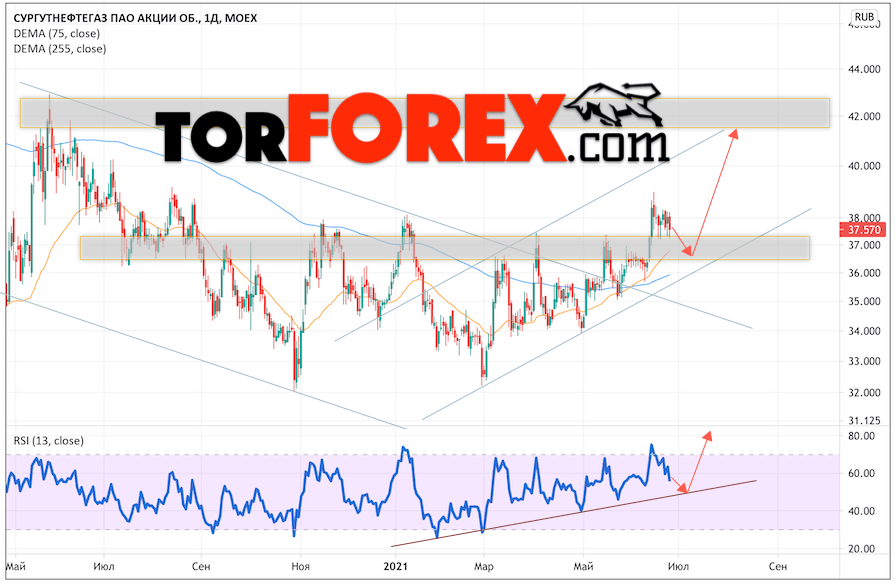Click the RUB currency badge
The image size is (896, 584).
coord(864,17)
